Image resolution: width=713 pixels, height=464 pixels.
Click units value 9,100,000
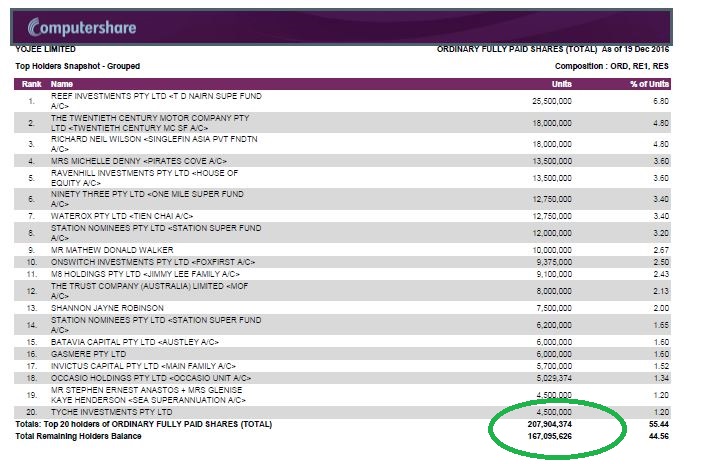(554, 274)
